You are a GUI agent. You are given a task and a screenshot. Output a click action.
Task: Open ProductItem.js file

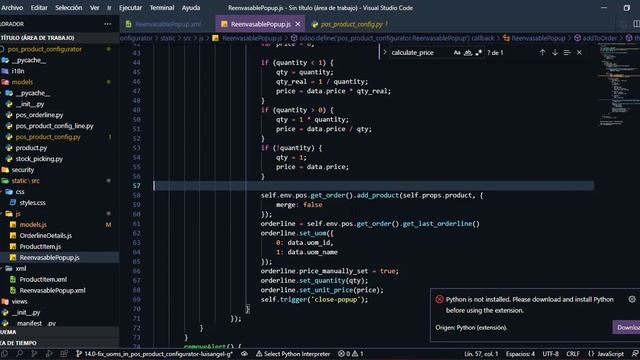[40, 247]
